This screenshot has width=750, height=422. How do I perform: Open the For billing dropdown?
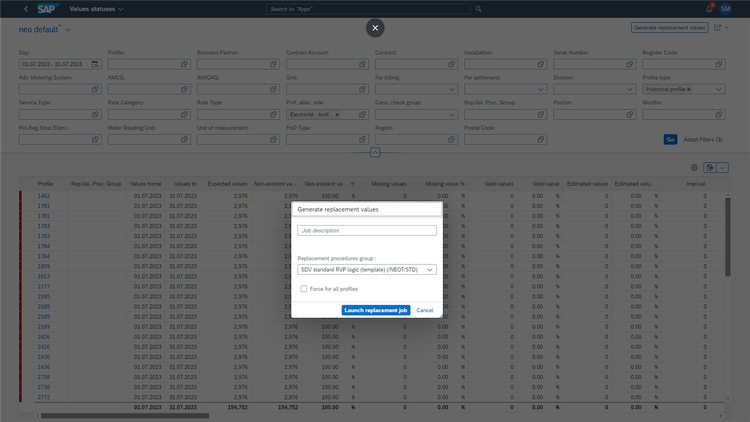point(451,89)
